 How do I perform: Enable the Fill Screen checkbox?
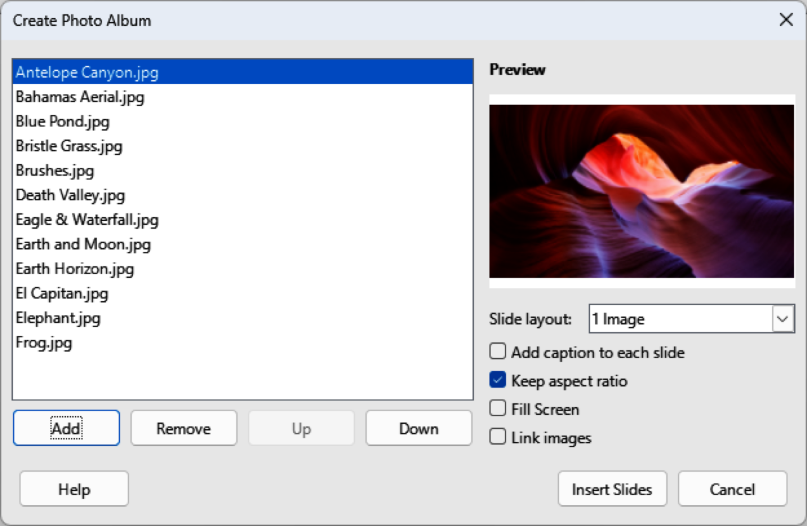point(497,409)
